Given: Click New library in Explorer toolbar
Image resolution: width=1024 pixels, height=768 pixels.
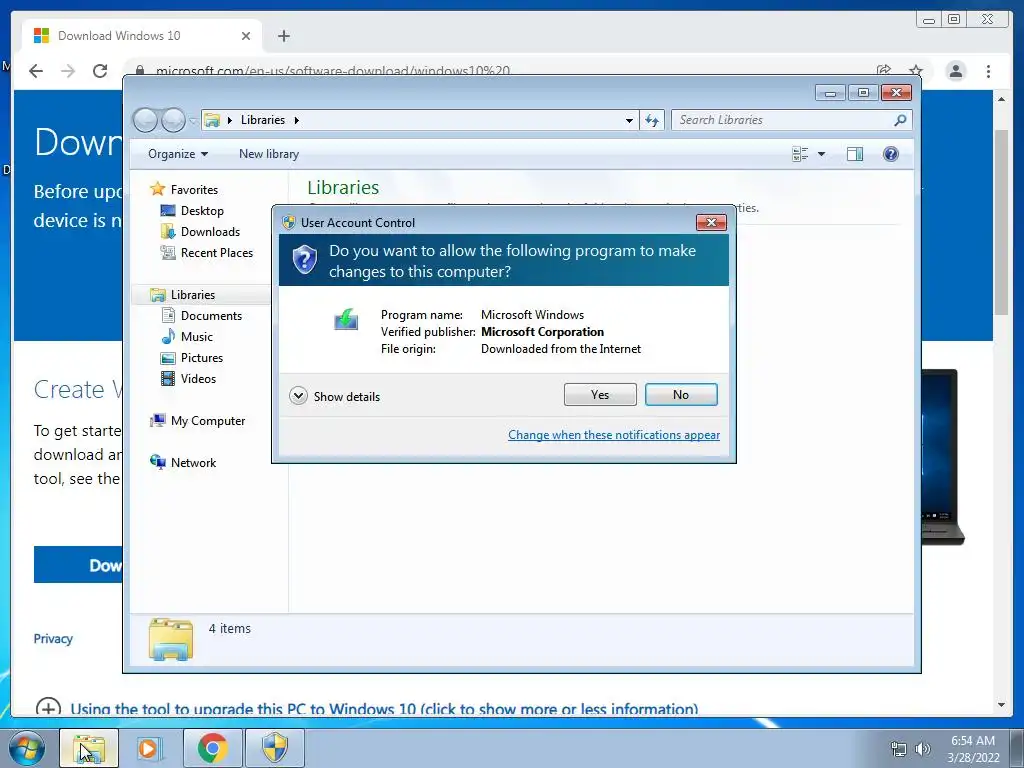Looking at the screenshot, I should (268, 154).
